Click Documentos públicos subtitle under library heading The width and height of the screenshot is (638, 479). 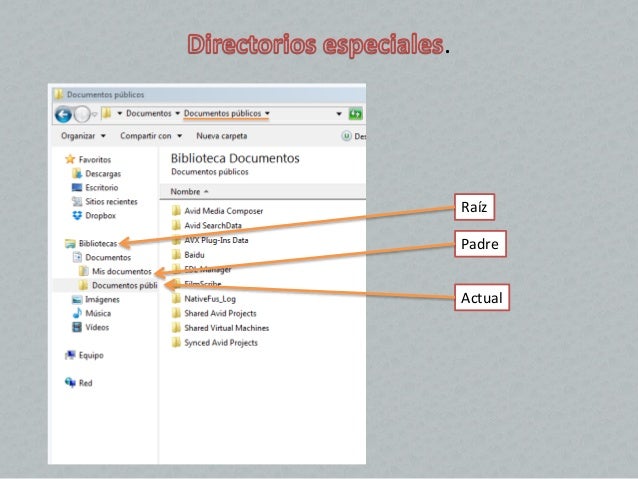point(210,172)
